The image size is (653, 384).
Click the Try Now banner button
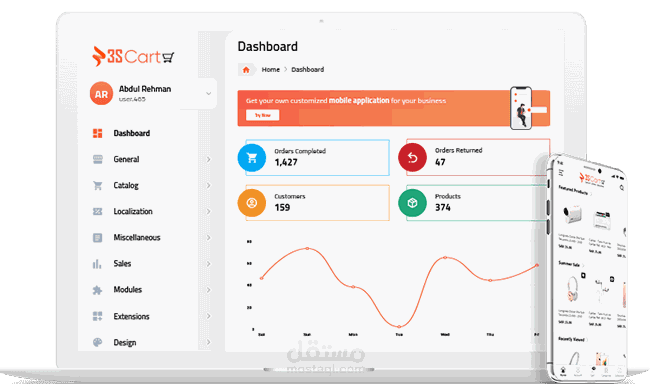(262, 115)
